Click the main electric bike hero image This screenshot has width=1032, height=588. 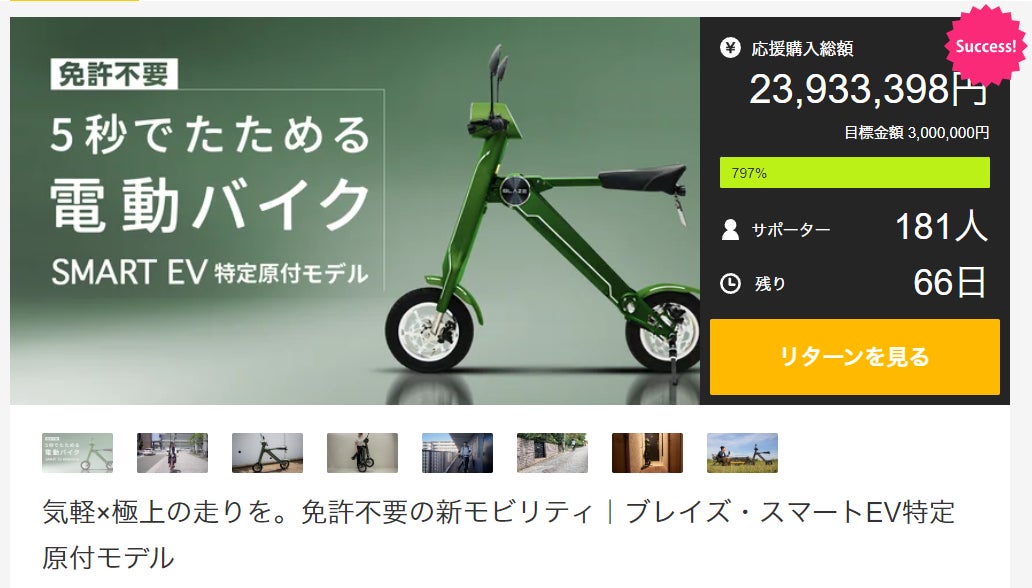(x=355, y=211)
